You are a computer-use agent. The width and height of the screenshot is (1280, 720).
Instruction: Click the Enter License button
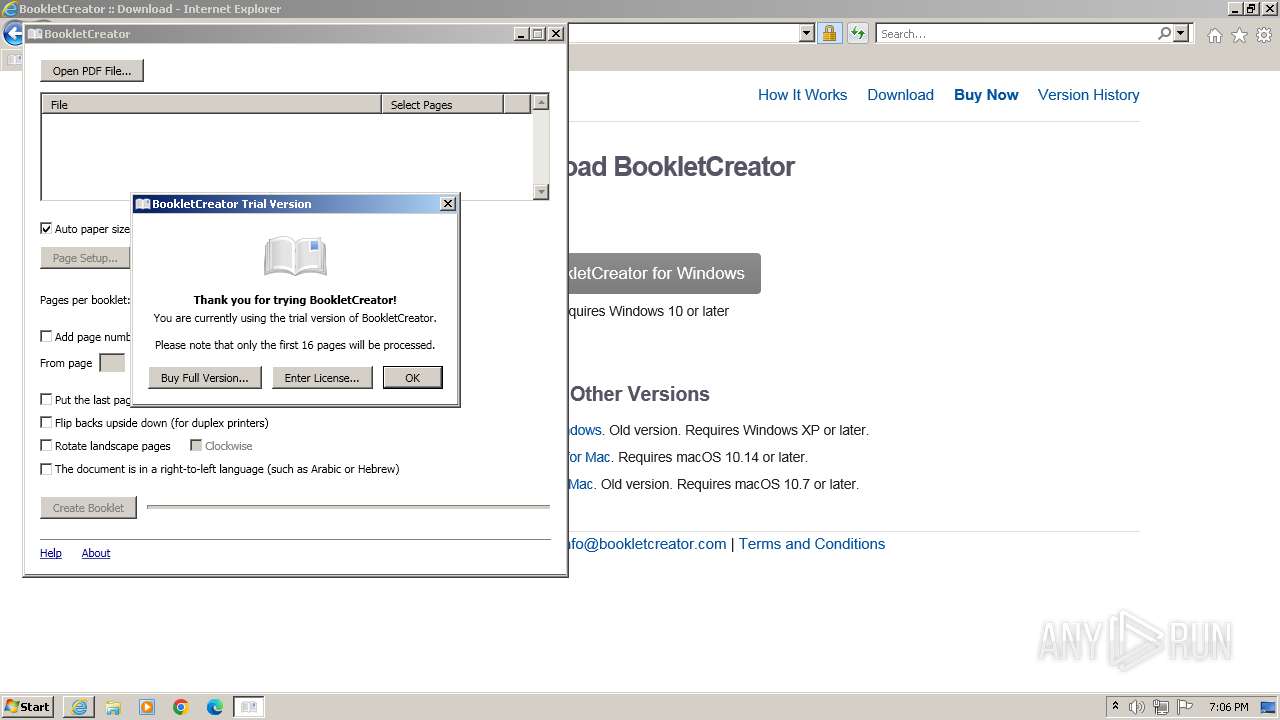(x=322, y=378)
